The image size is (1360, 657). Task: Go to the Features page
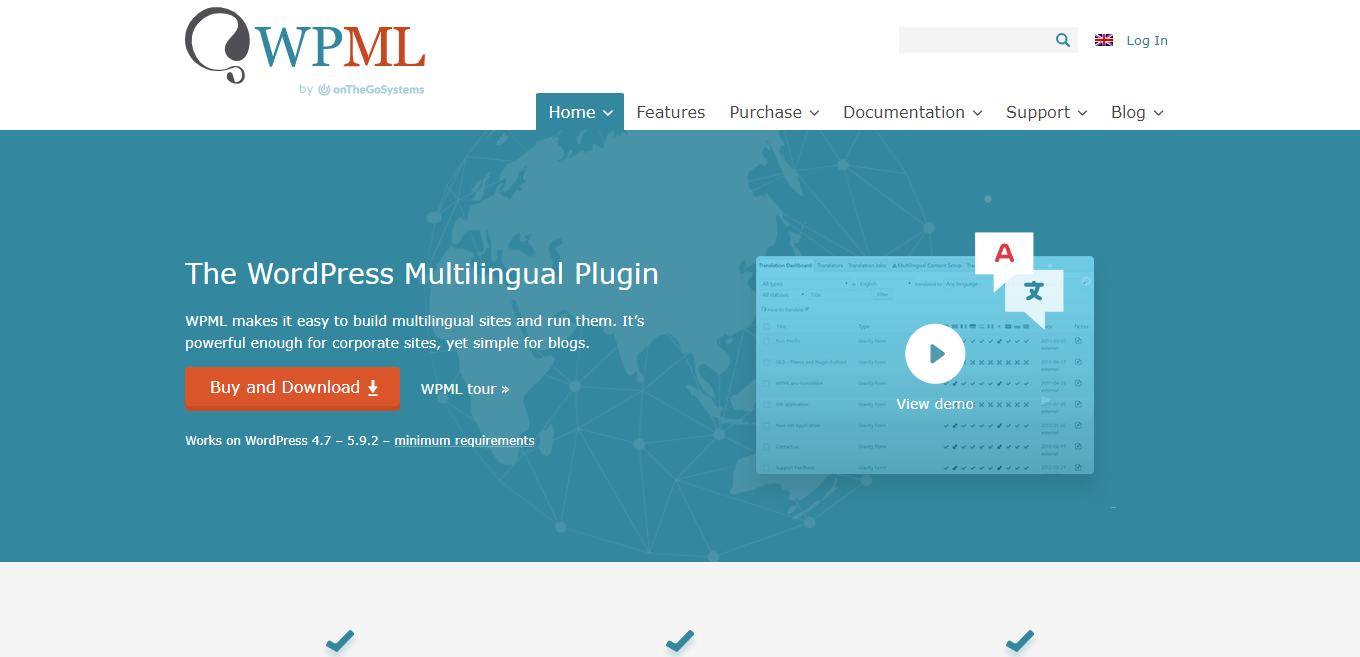click(671, 112)
